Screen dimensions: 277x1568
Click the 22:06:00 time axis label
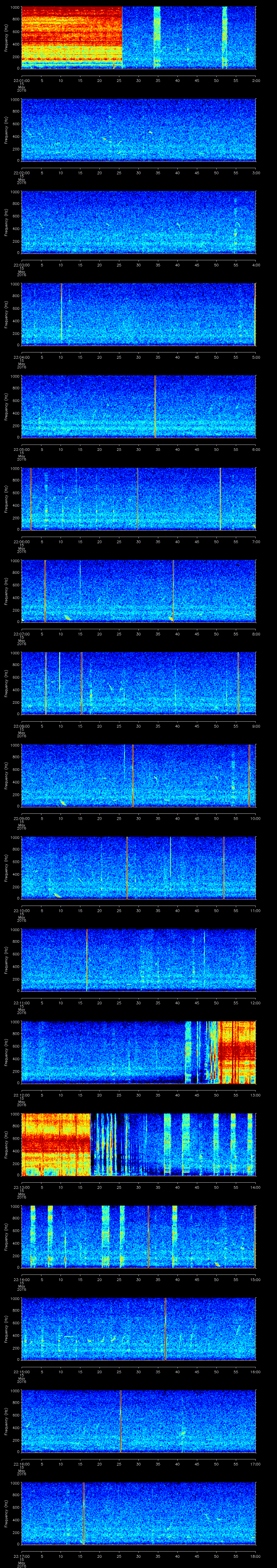[21, 542]
